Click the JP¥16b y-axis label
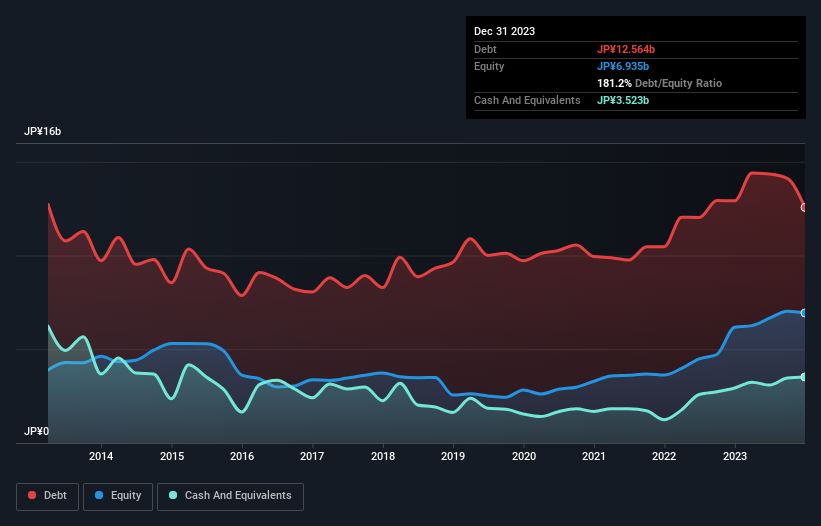The height and width of the screenshot is (526, 821). tap(42, 131)
